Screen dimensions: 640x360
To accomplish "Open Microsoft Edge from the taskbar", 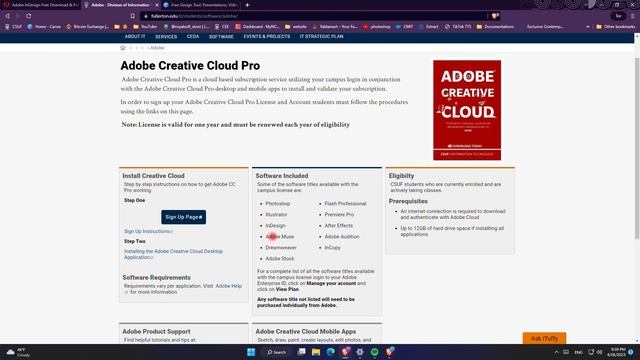I will pyautogui.click(x=331, y=352).
